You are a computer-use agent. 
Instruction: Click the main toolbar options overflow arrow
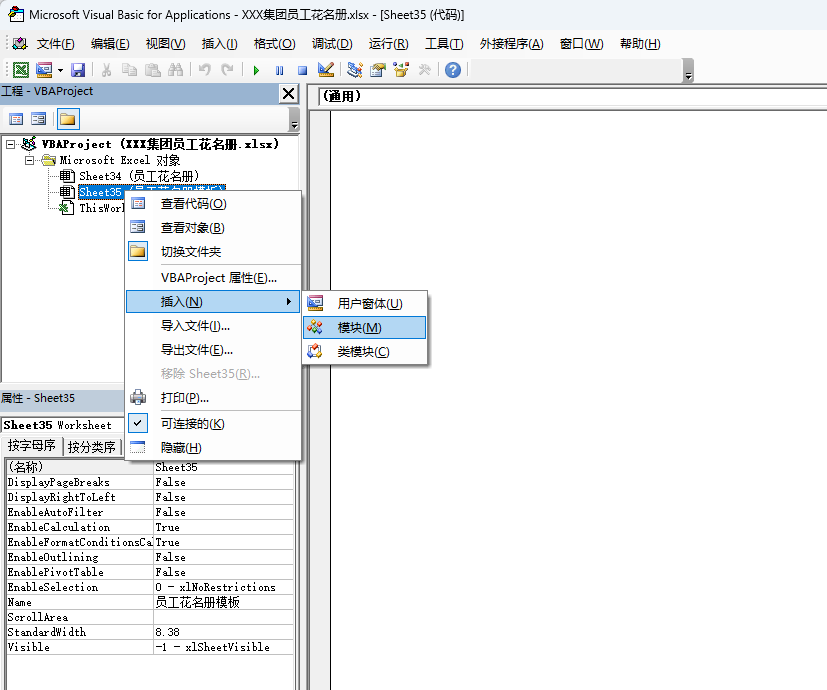click(x=688, y=72)
